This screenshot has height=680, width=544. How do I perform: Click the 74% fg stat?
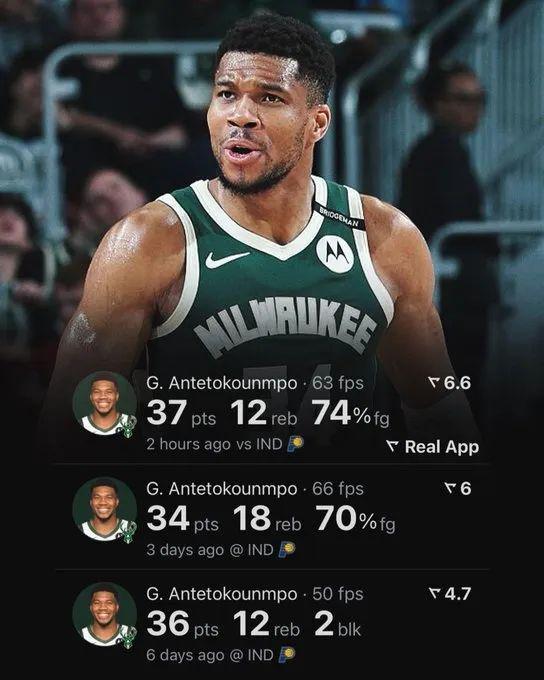(x=351, y=413)
